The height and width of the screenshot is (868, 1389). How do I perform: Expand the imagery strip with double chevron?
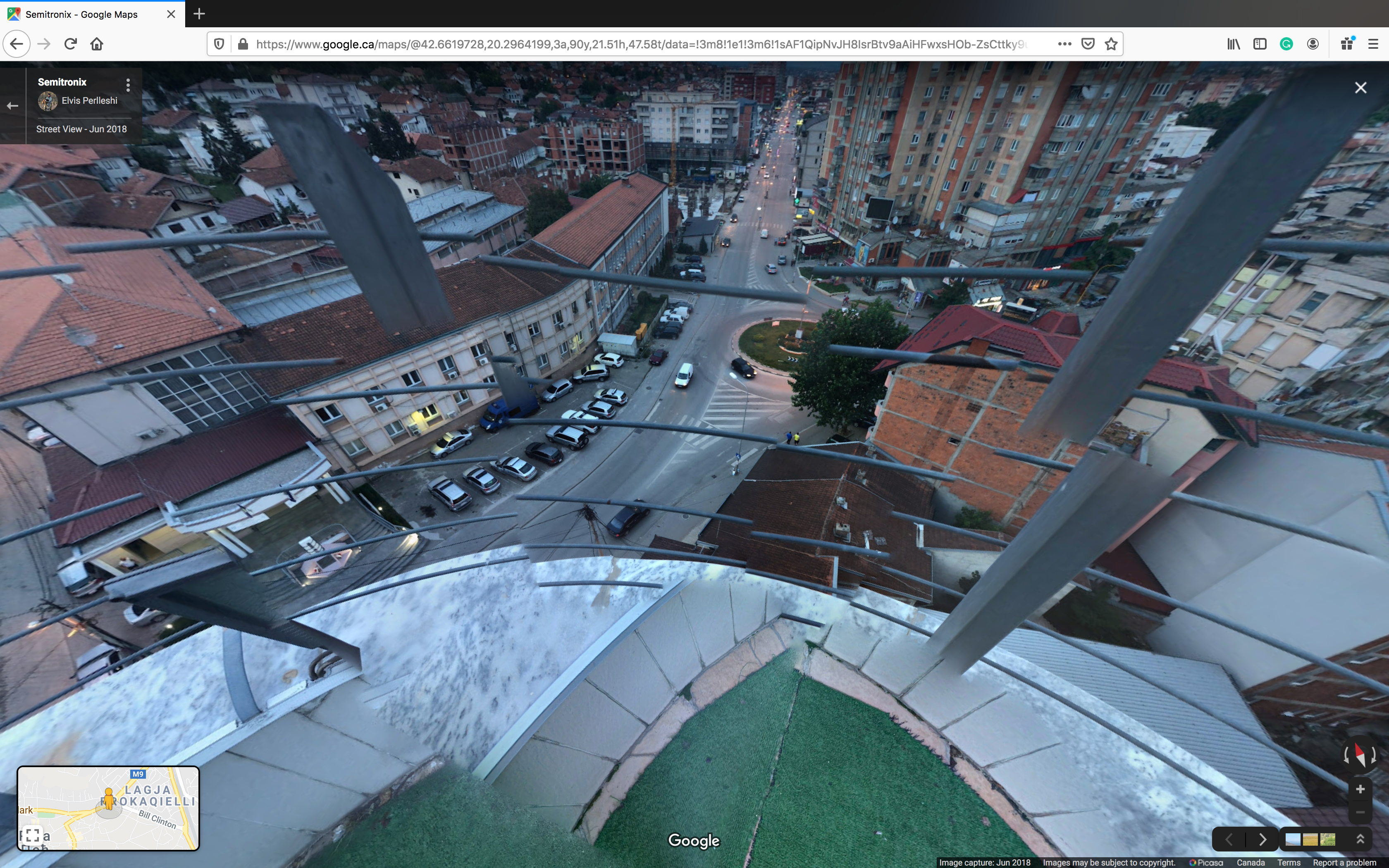[1360, 839]
